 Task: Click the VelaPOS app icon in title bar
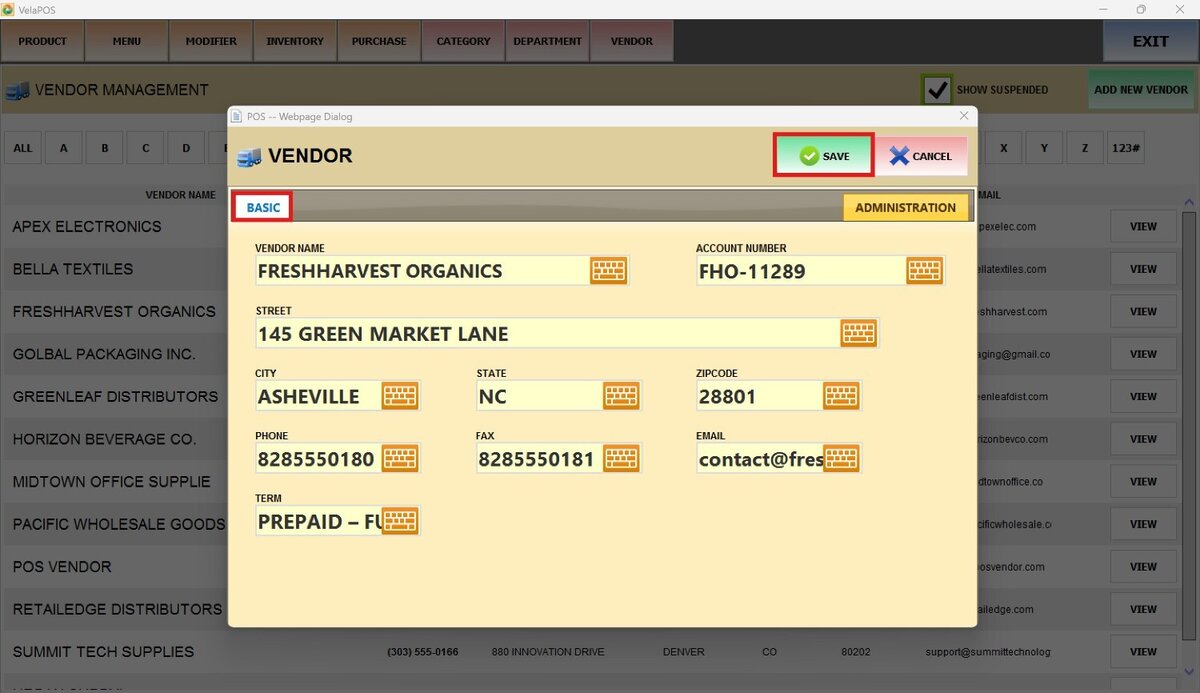9,10
